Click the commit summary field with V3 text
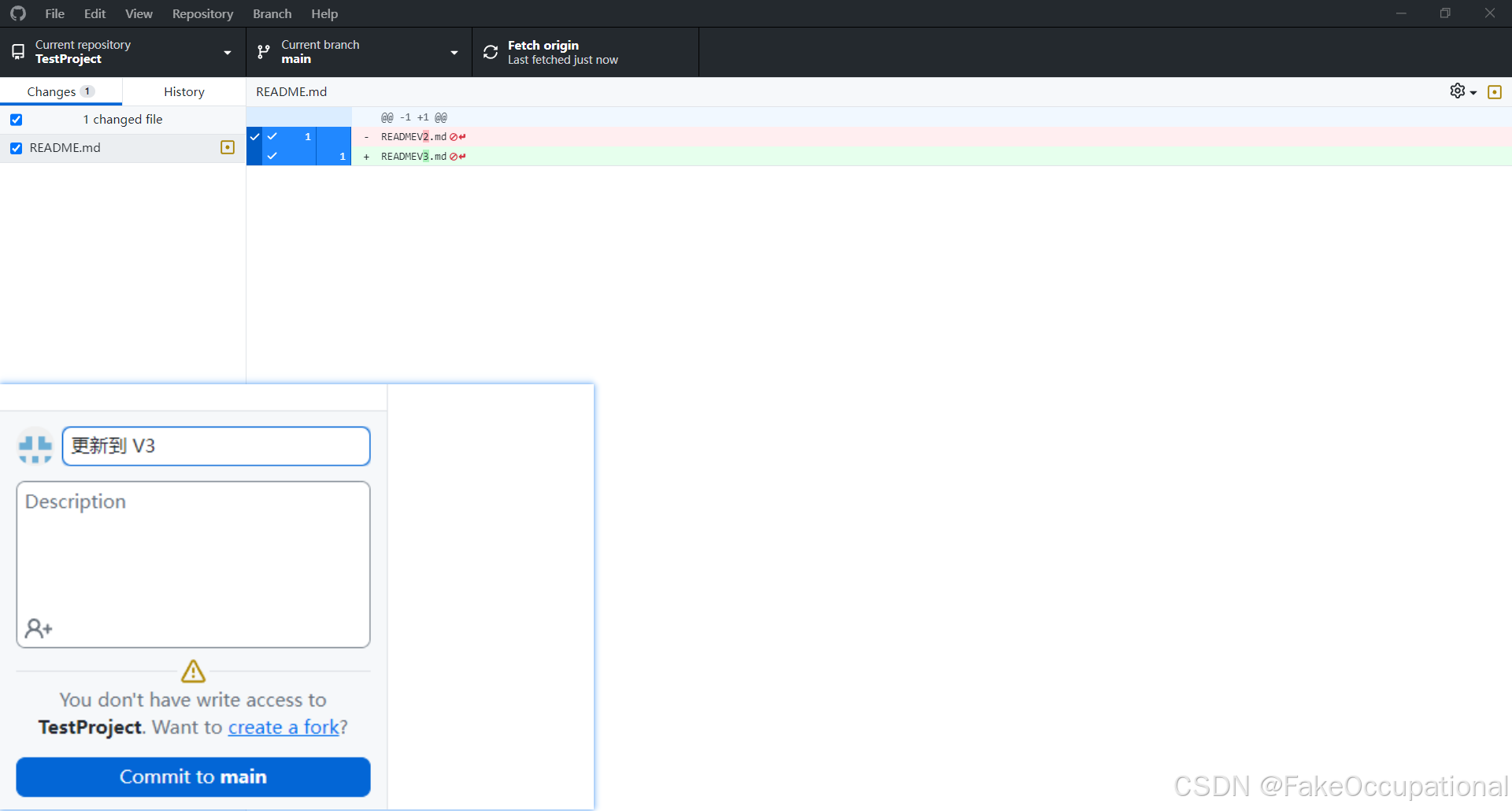The height and width of the screenshot is (811, 1512). tap(216, 446)
